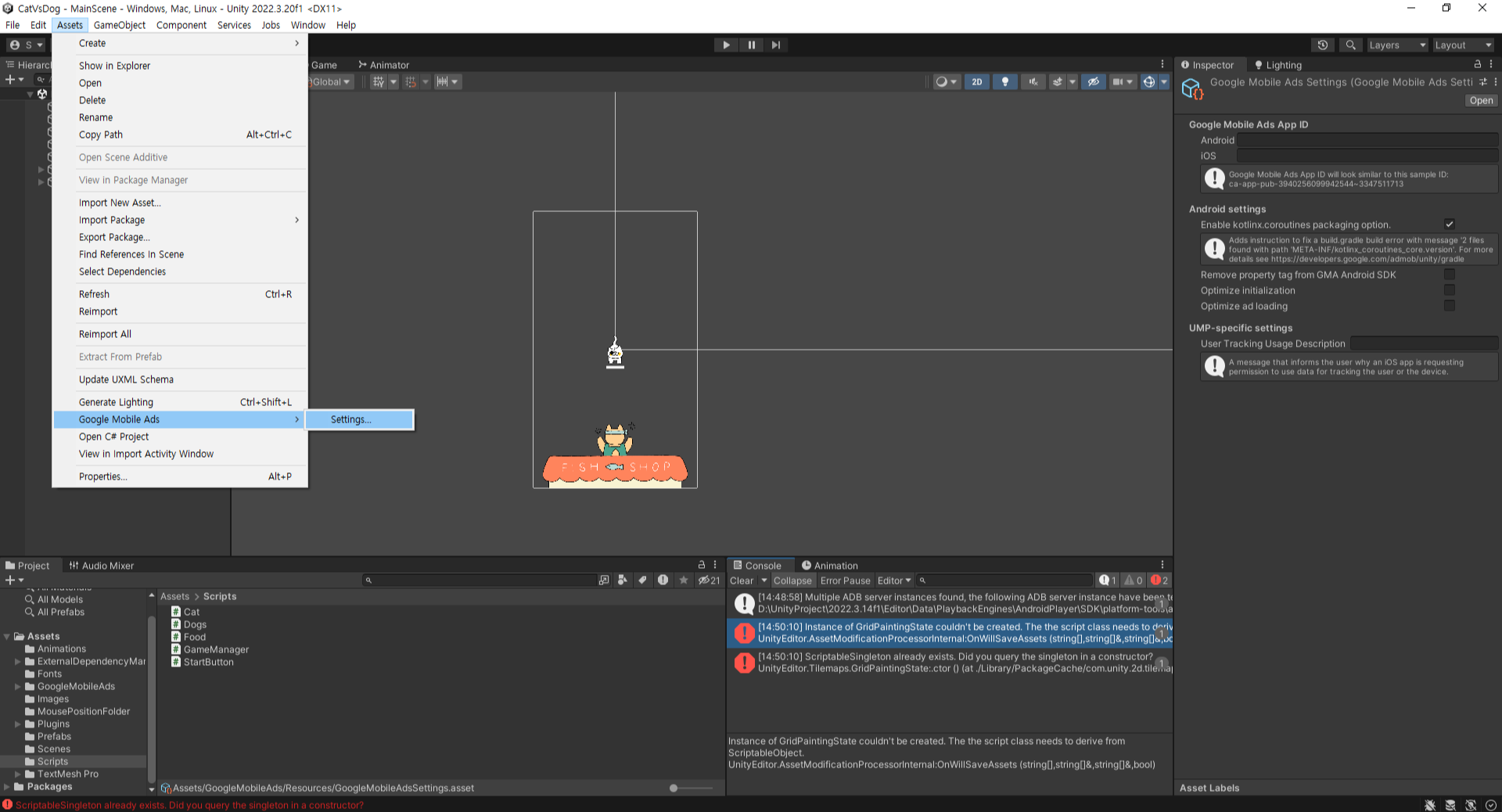The image size is (1502, 812).
Task: Click the Open button in the Inspector
Action: [x=1480, y=100]
